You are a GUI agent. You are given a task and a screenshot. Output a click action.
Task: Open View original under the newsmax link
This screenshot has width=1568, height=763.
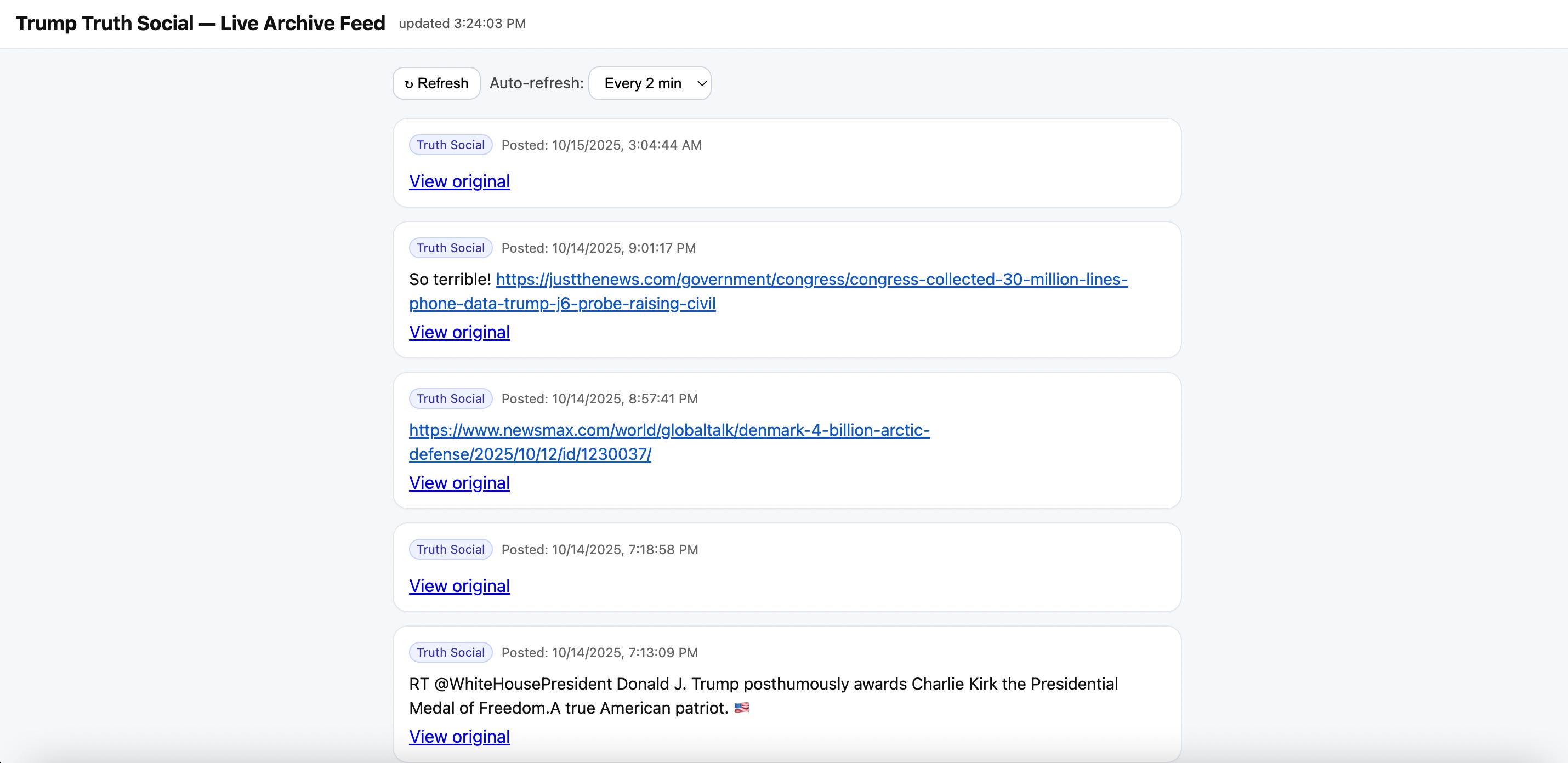pyautogui.click(x=459, y=483)
